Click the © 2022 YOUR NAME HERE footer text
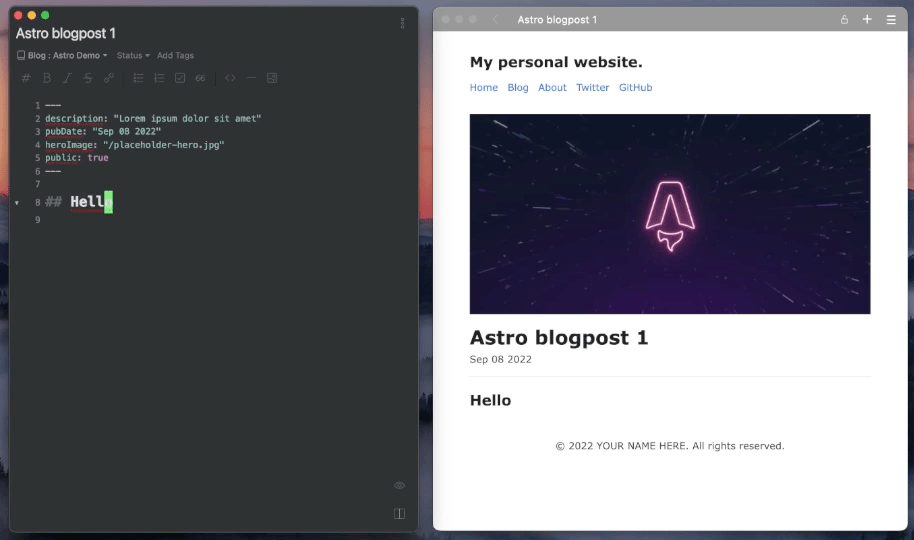 pyautogui.click(x=670, y=446)
